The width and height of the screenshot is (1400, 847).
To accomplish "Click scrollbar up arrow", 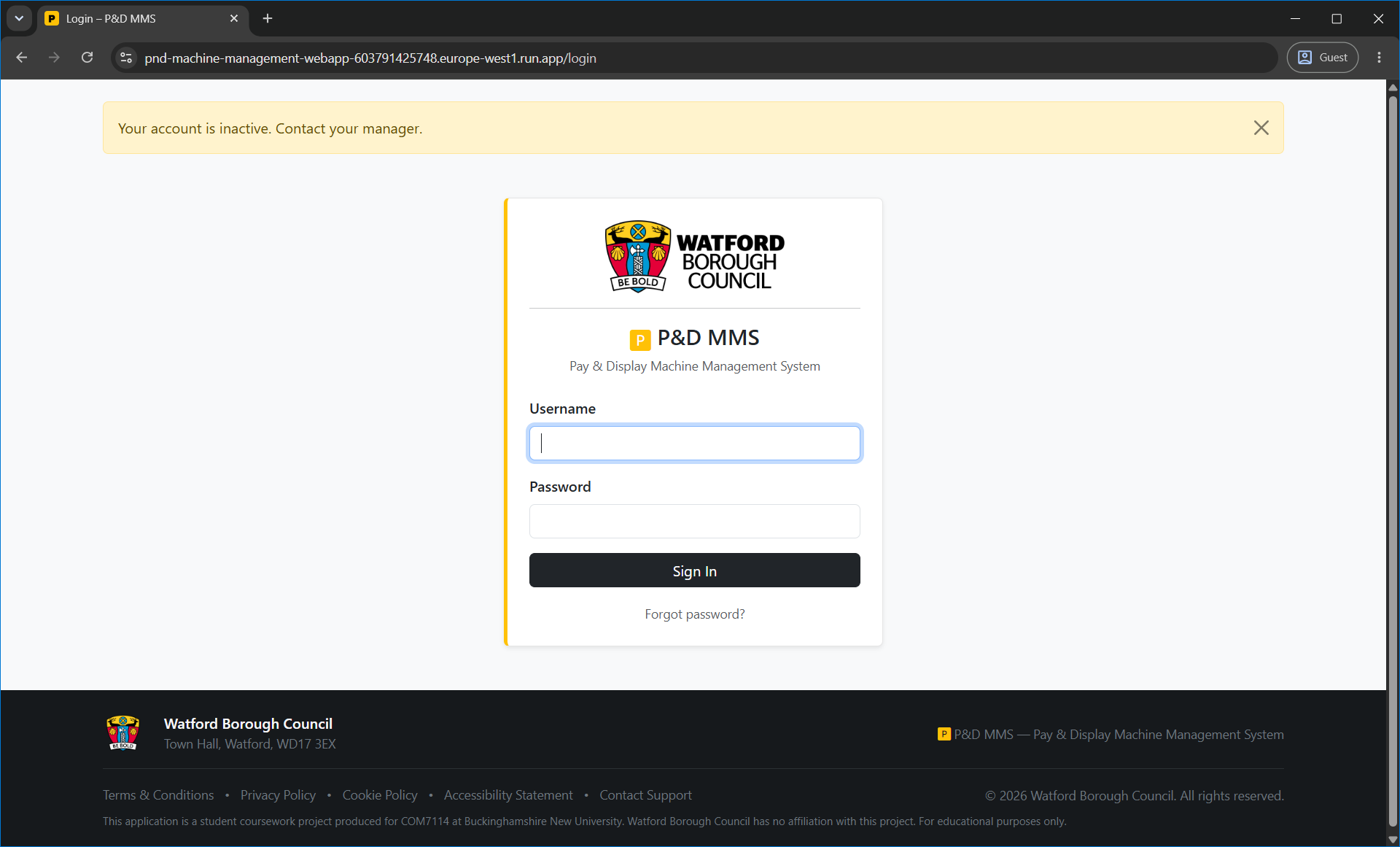I will pos(1393,87).
